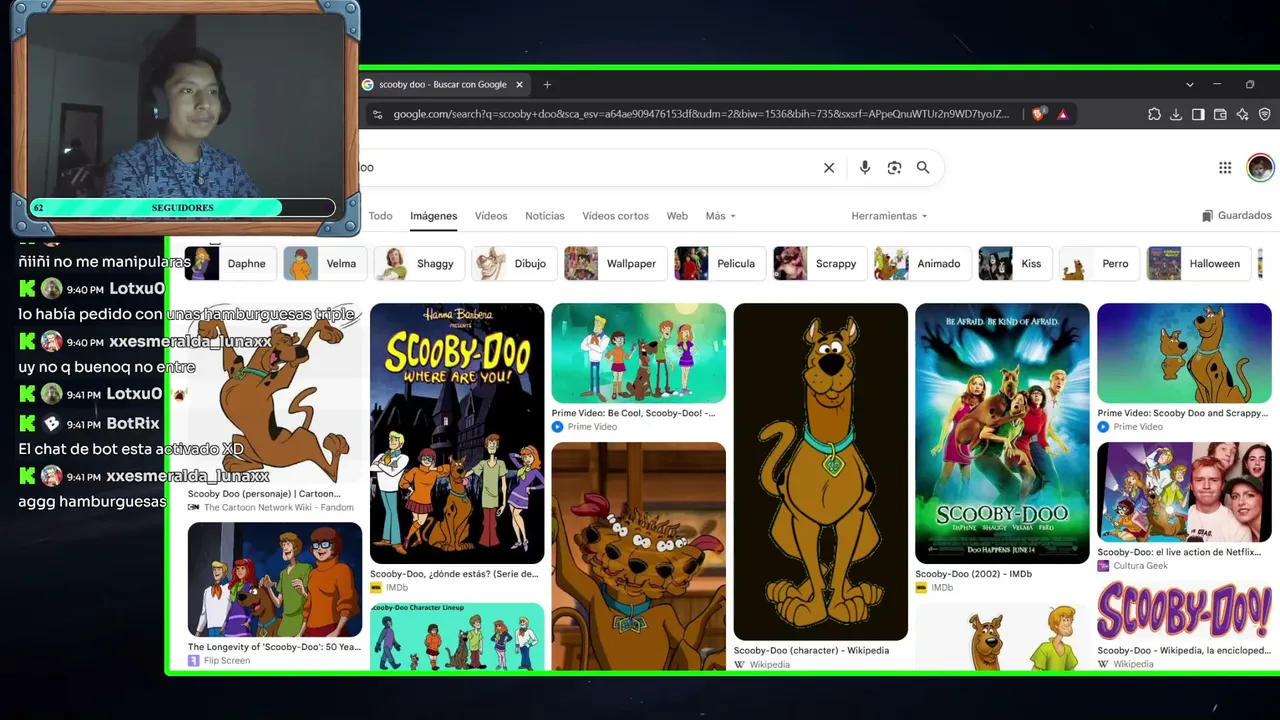
Task: Close the scooby doo Google tab
Action: [x=519, y=85]
